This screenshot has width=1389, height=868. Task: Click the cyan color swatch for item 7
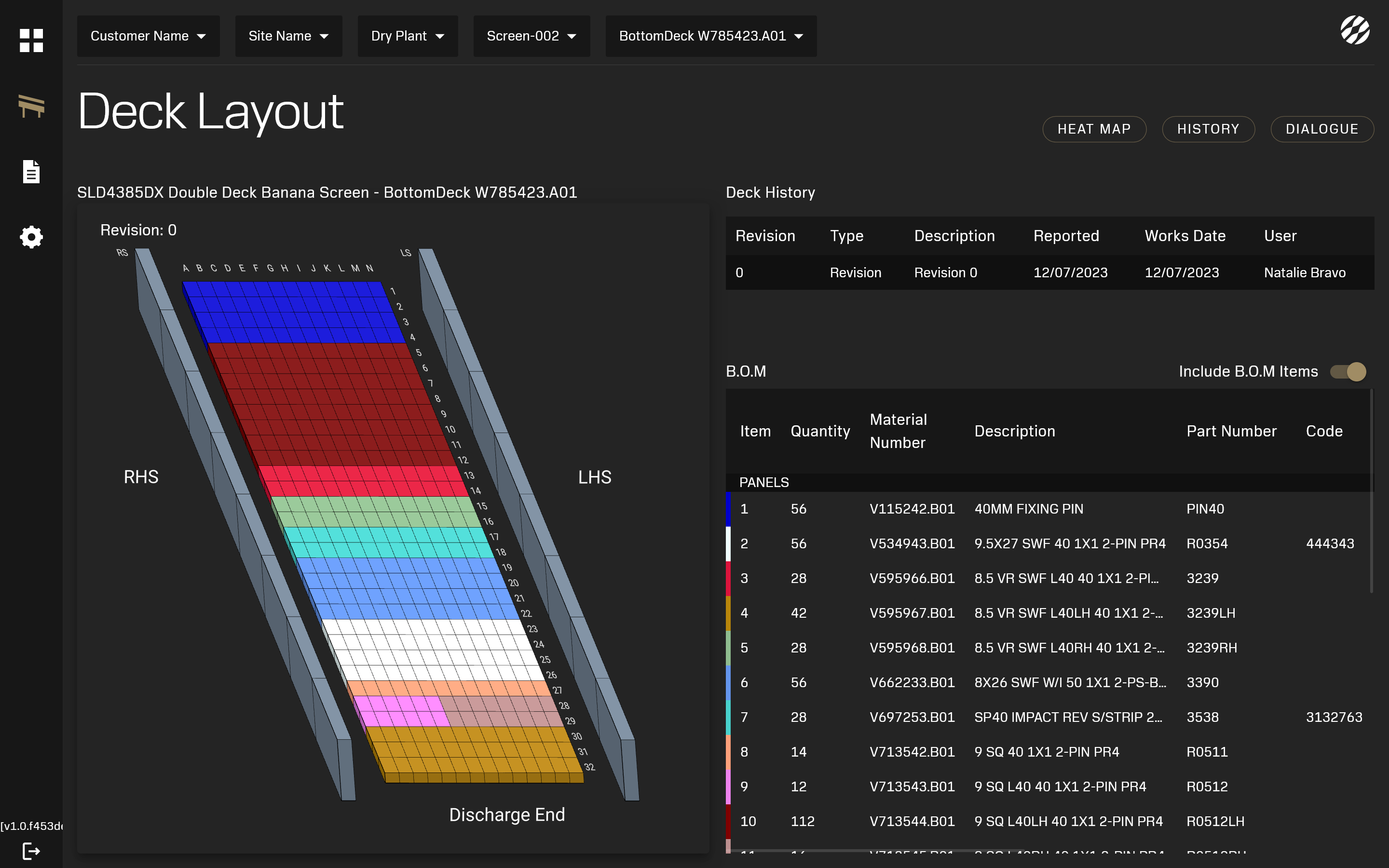728,717
